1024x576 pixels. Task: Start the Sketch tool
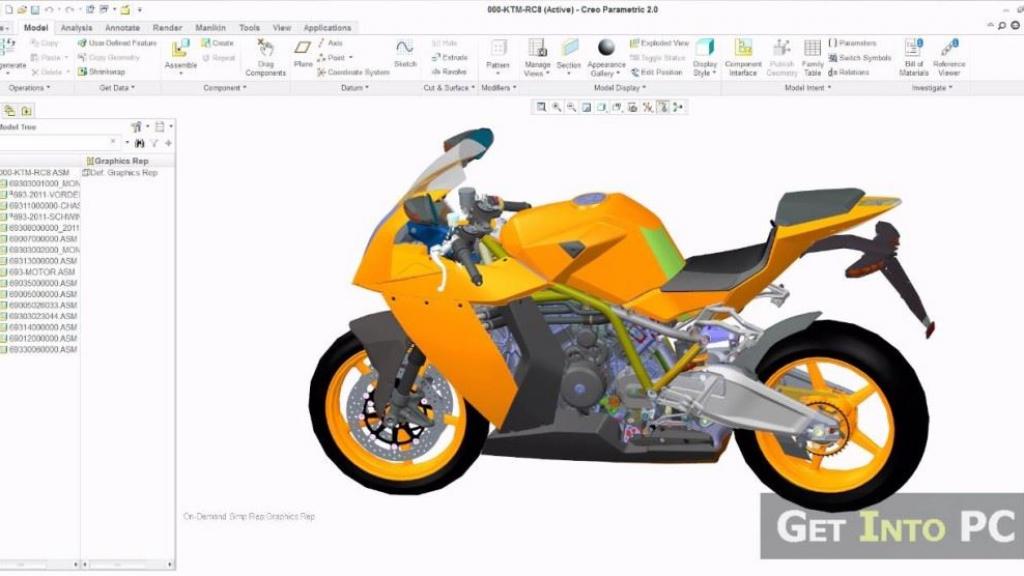pyautogui.click(x=405, y=53)
